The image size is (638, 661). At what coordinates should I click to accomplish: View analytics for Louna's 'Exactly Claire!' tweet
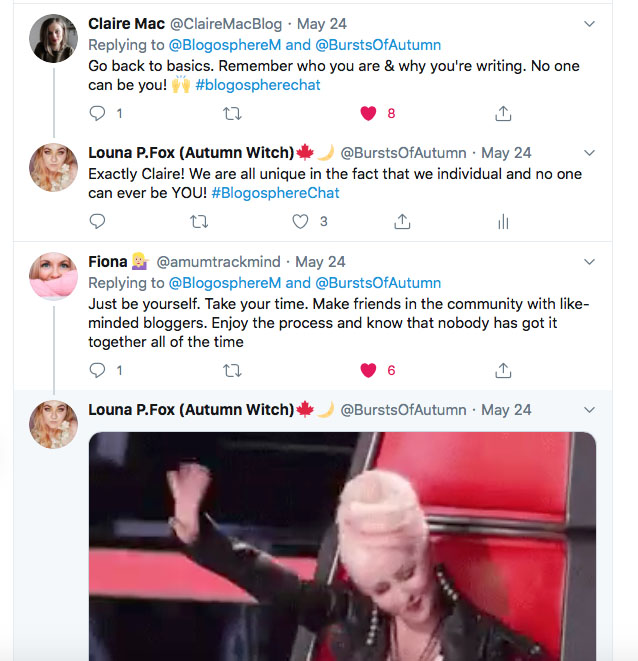(x=503, y=221)
